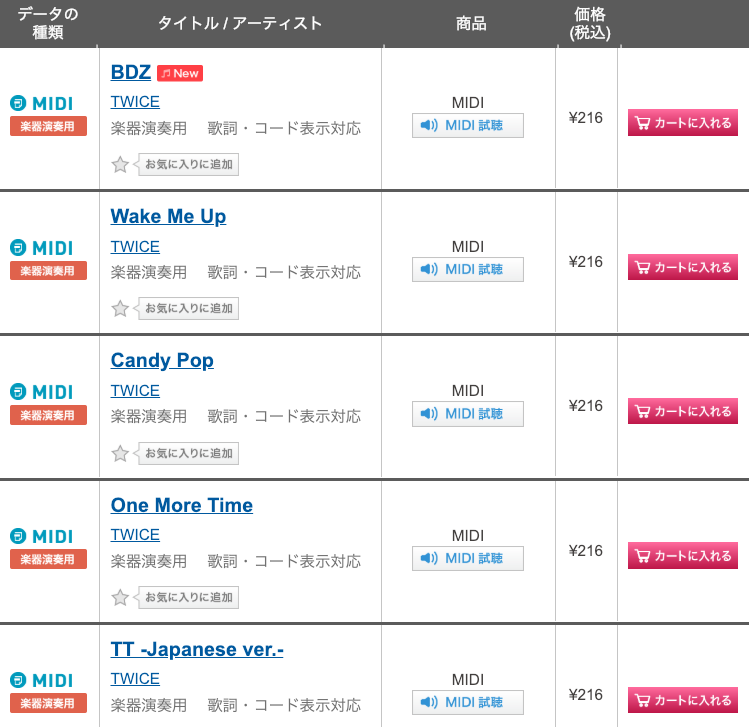Screen dimensions: 749x727
Task: Click the 楽器演奏用 badge in Wake Me Up row
Action: point(48,271)
